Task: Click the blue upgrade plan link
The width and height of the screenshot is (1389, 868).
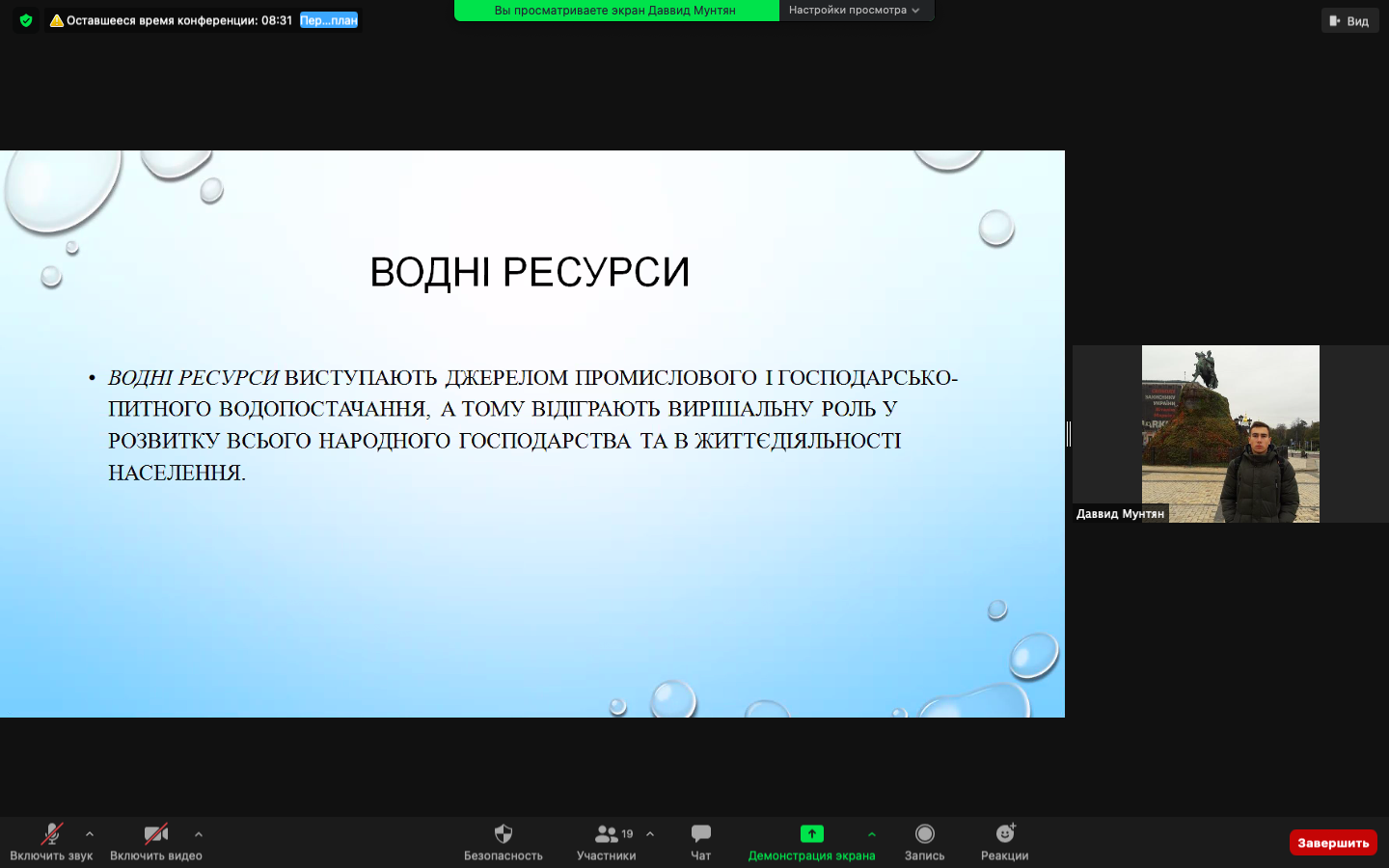Action: 328,20
